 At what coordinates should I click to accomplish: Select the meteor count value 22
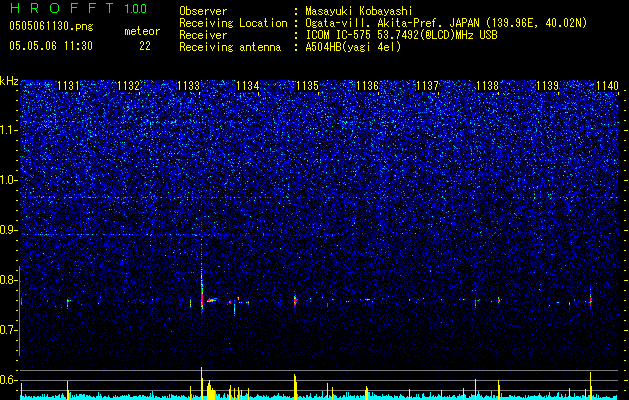(x=145, y=46)
